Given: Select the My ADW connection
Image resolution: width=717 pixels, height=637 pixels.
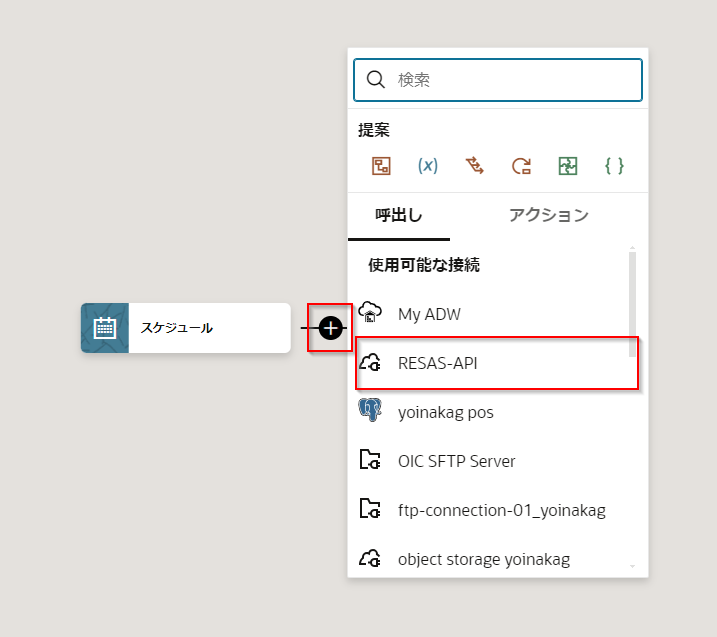Looking at the screenshot, I should pos(429,314).
